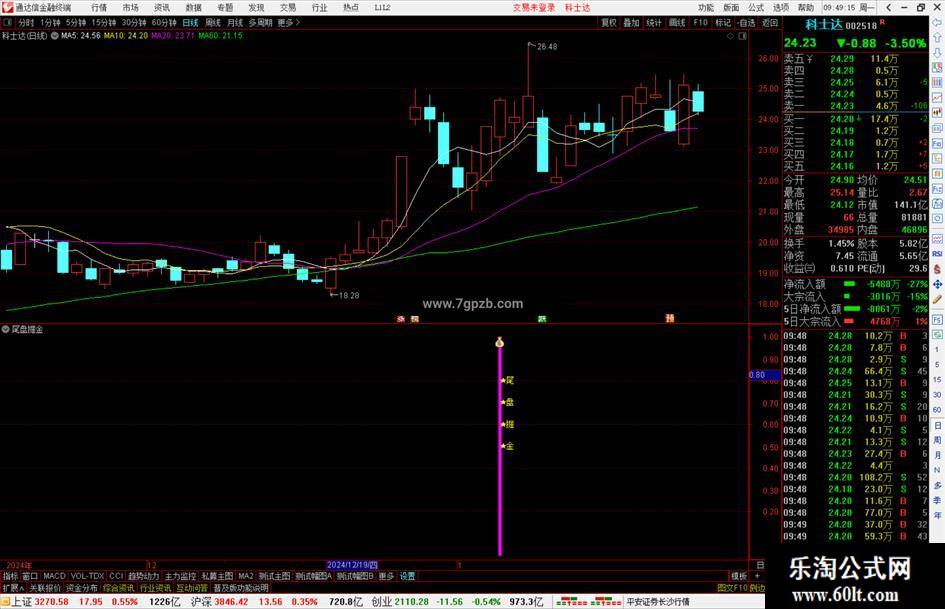This screenshot has width=945, height=609.
Task: Click the red R mark beside 002518
Action: click(882, 22)
